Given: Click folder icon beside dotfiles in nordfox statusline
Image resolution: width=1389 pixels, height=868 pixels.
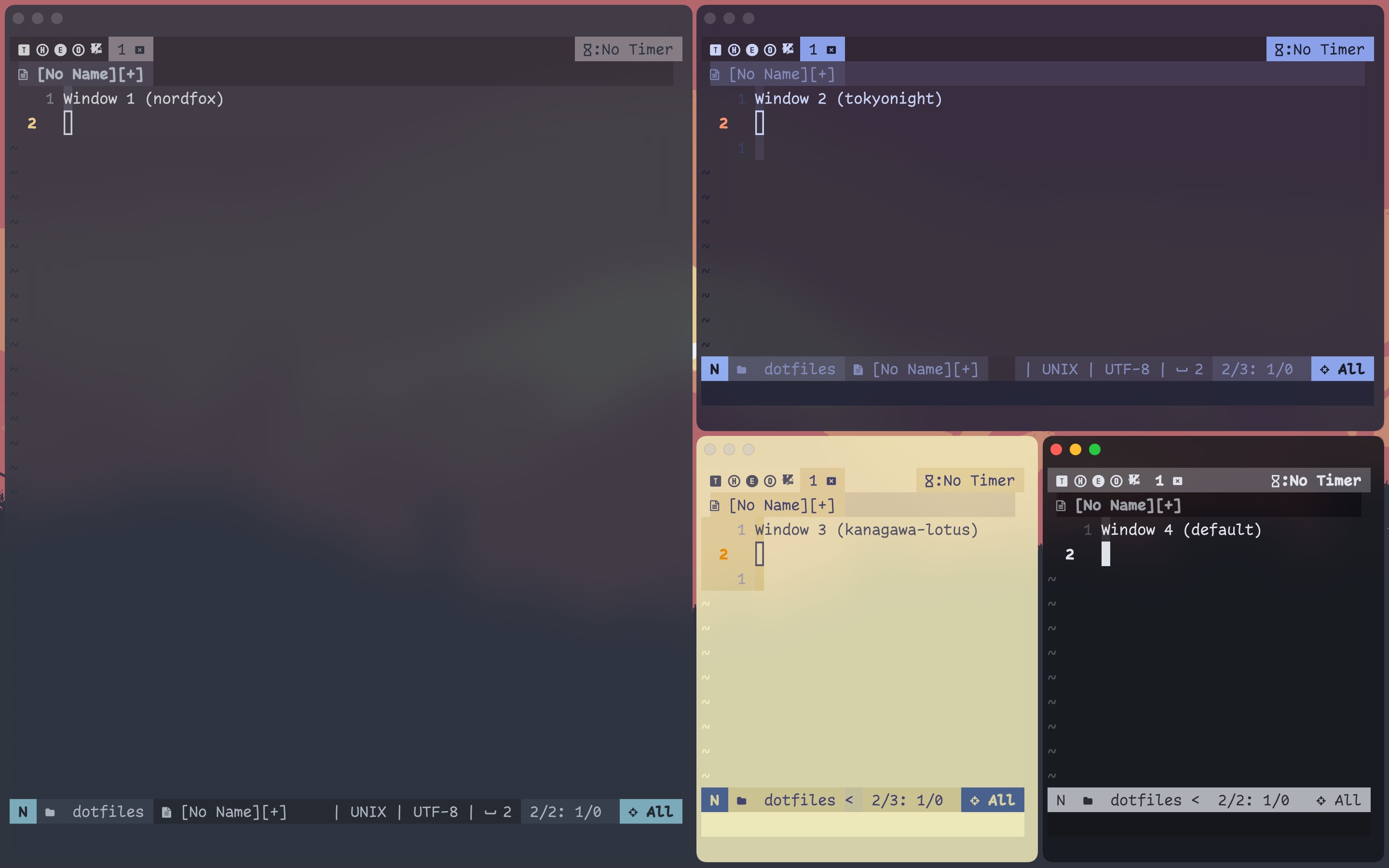Looking at the screenshot, I should click(x=50, y=812).
